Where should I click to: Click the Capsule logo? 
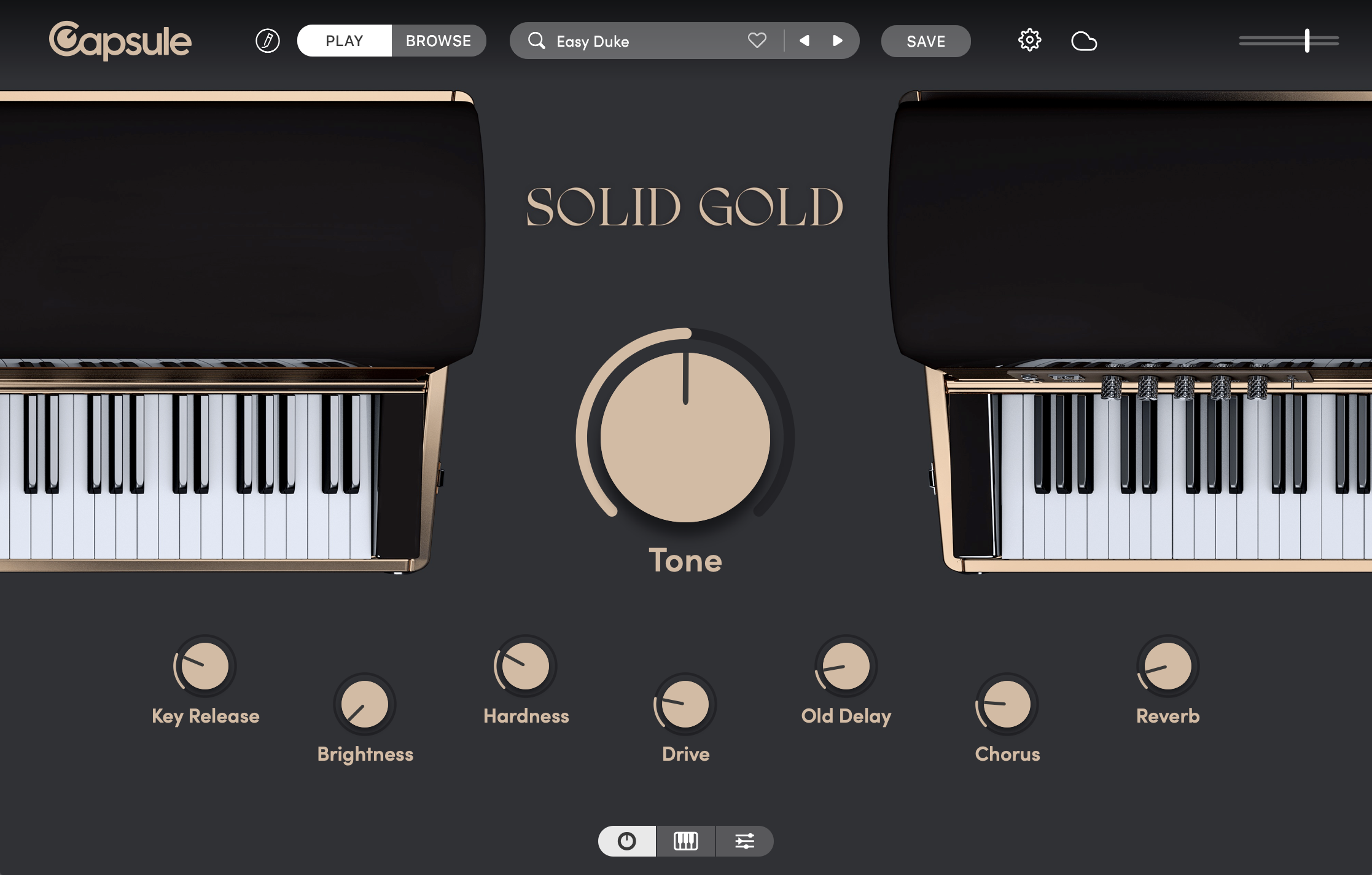coord(120,41)
